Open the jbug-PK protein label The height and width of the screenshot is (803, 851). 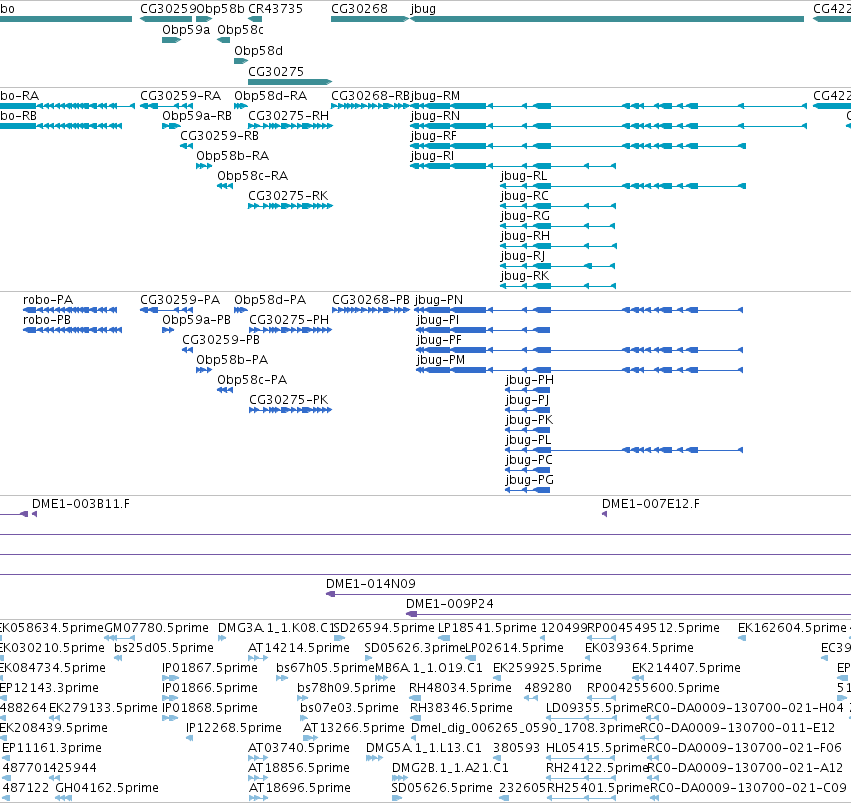[x=529, y=420]
